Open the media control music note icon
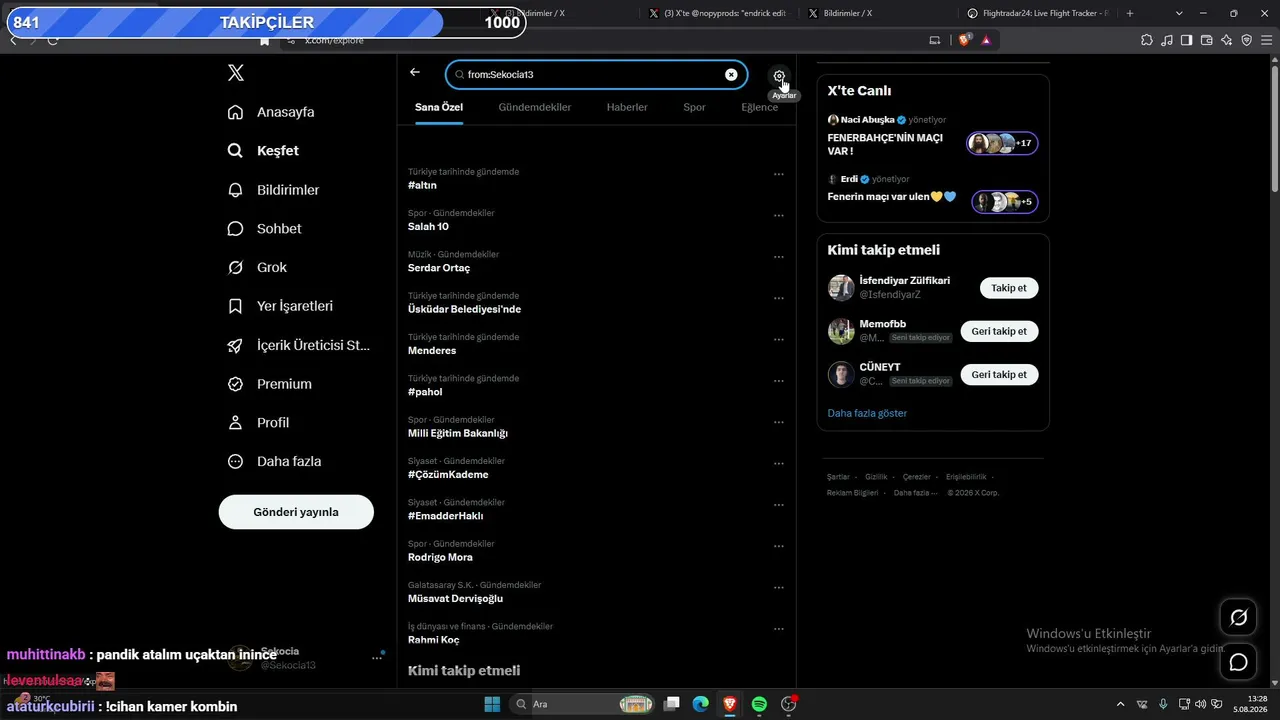1280x720 pixels. coord(1167,40)
